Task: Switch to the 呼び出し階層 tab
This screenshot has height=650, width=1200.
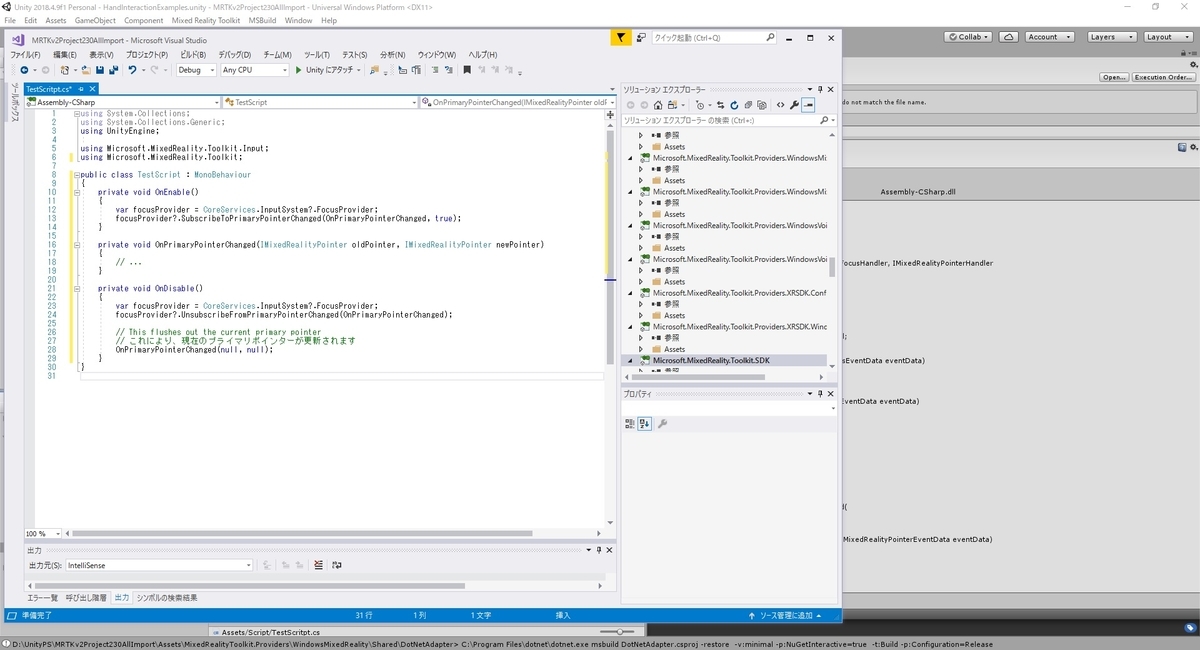Action: pos(86,597)
